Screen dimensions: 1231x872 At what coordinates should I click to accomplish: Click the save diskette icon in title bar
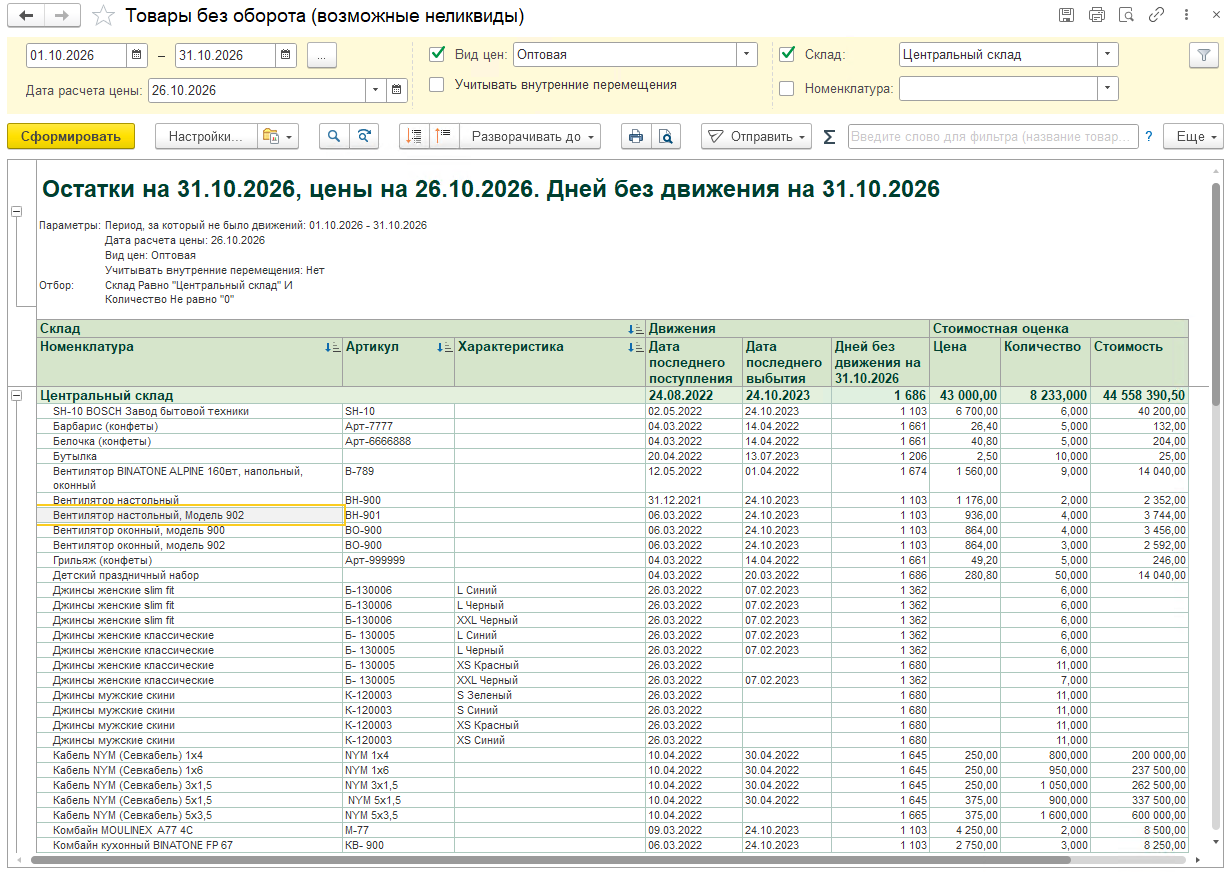point(1067,15)
